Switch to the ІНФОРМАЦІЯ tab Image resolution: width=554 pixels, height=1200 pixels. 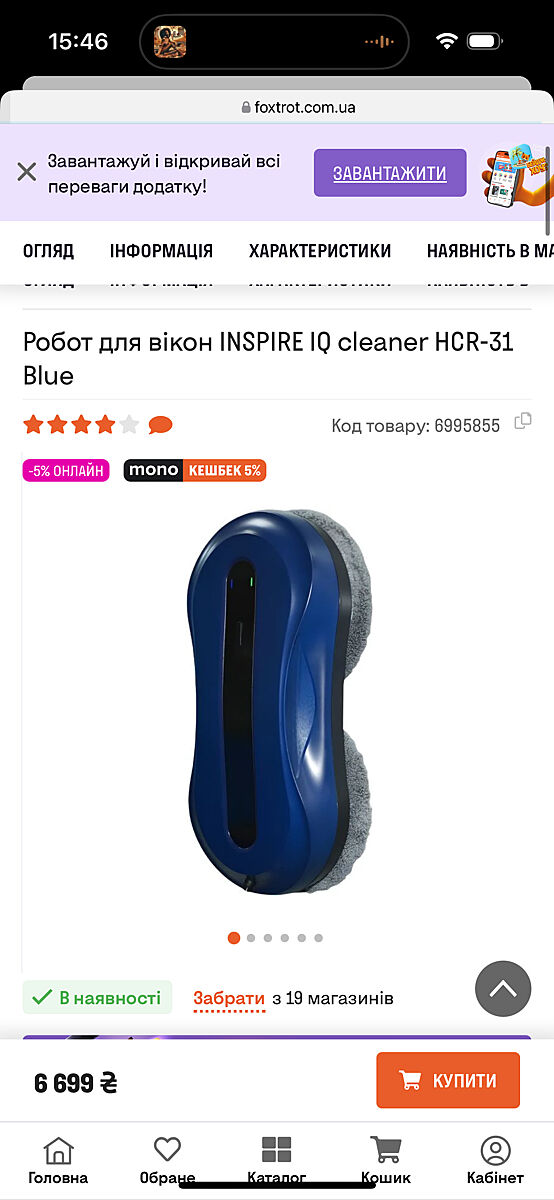pyautogui.click(x=161, y=251)
